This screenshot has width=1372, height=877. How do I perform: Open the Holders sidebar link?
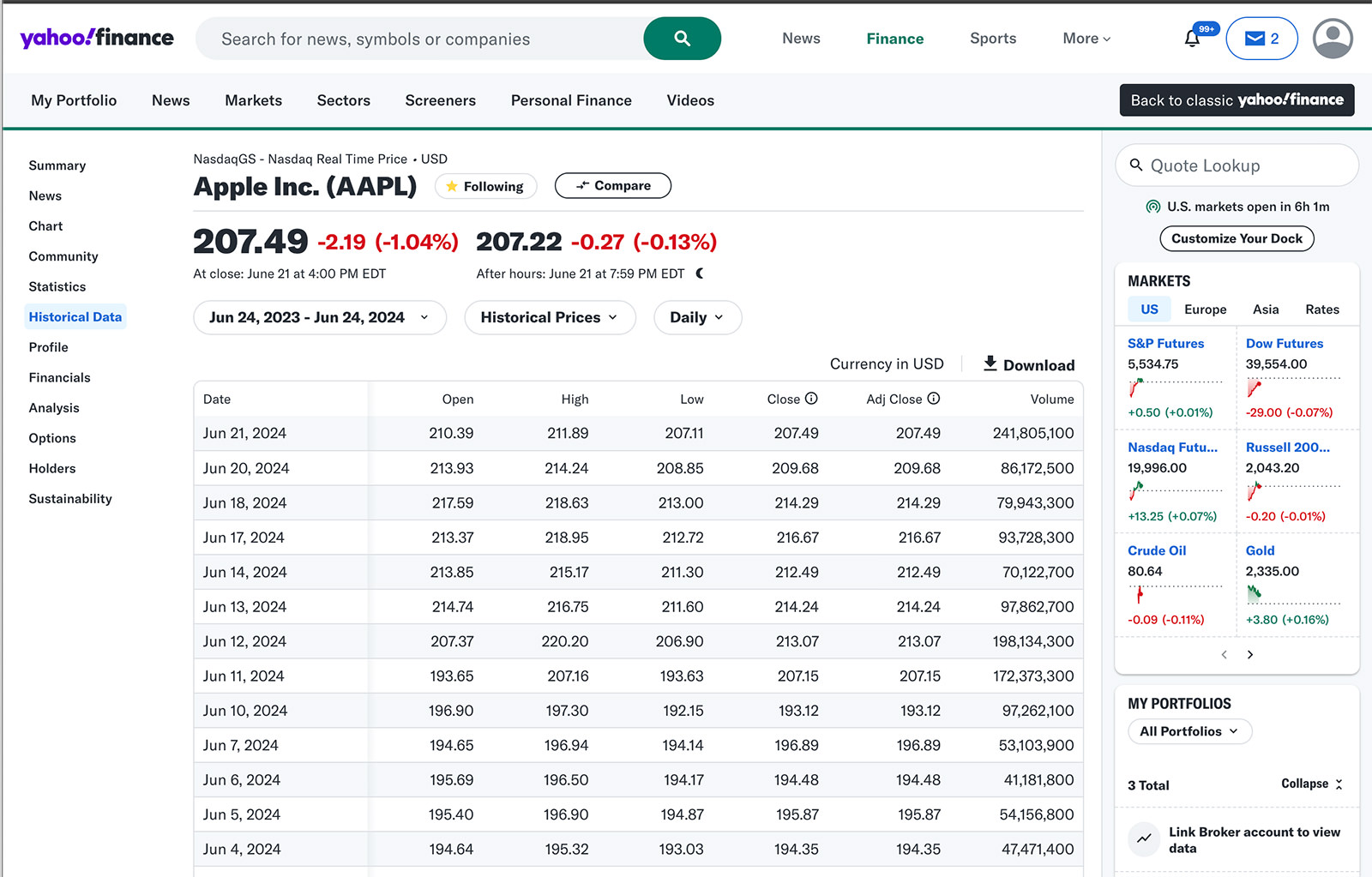52,468
